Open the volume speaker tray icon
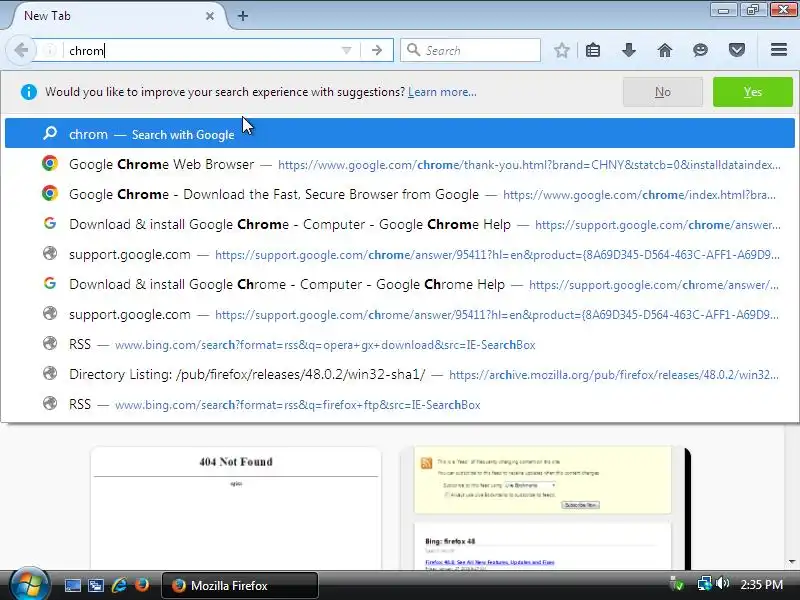 point(722,583)
